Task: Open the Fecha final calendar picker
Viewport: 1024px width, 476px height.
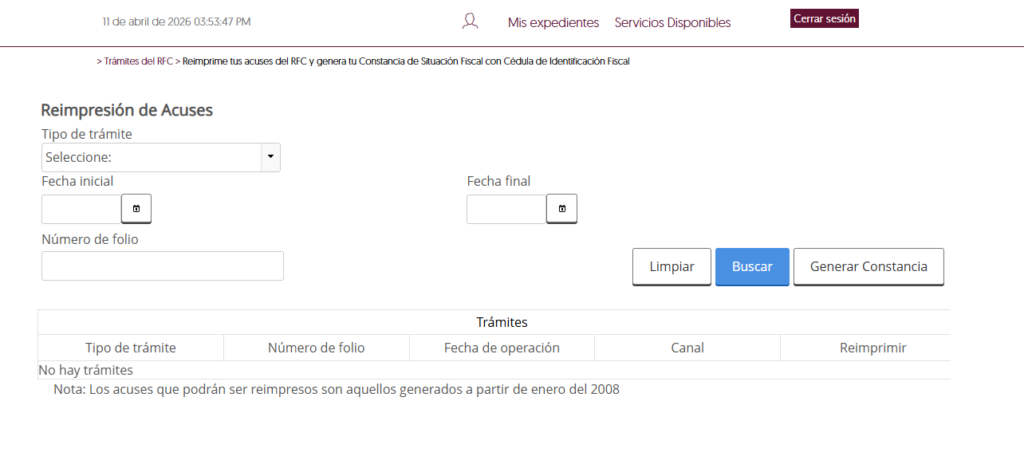Action: click(562, 209)
